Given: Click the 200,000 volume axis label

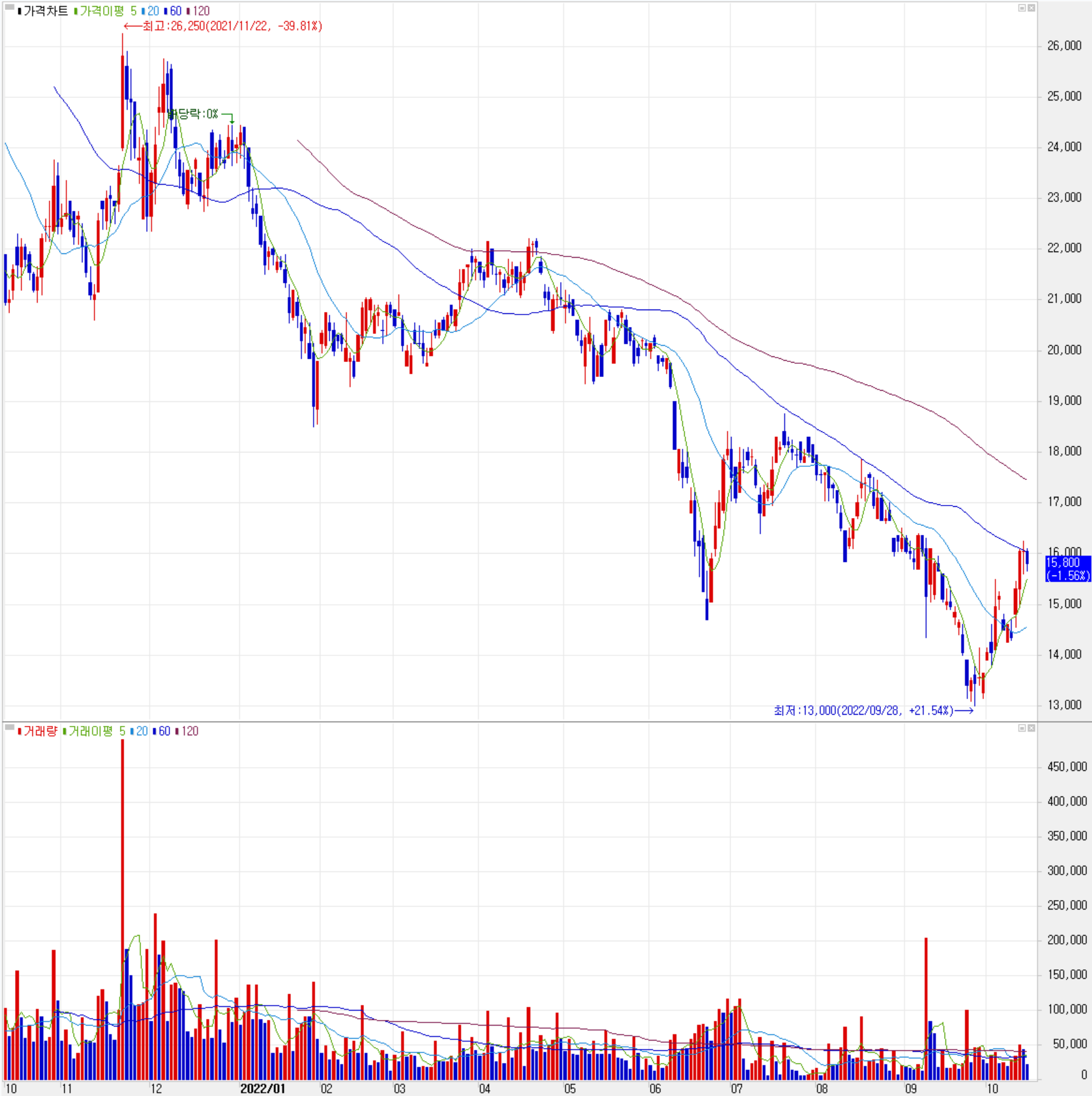Looking at the screenshot, I should [x=1067, y=940].
